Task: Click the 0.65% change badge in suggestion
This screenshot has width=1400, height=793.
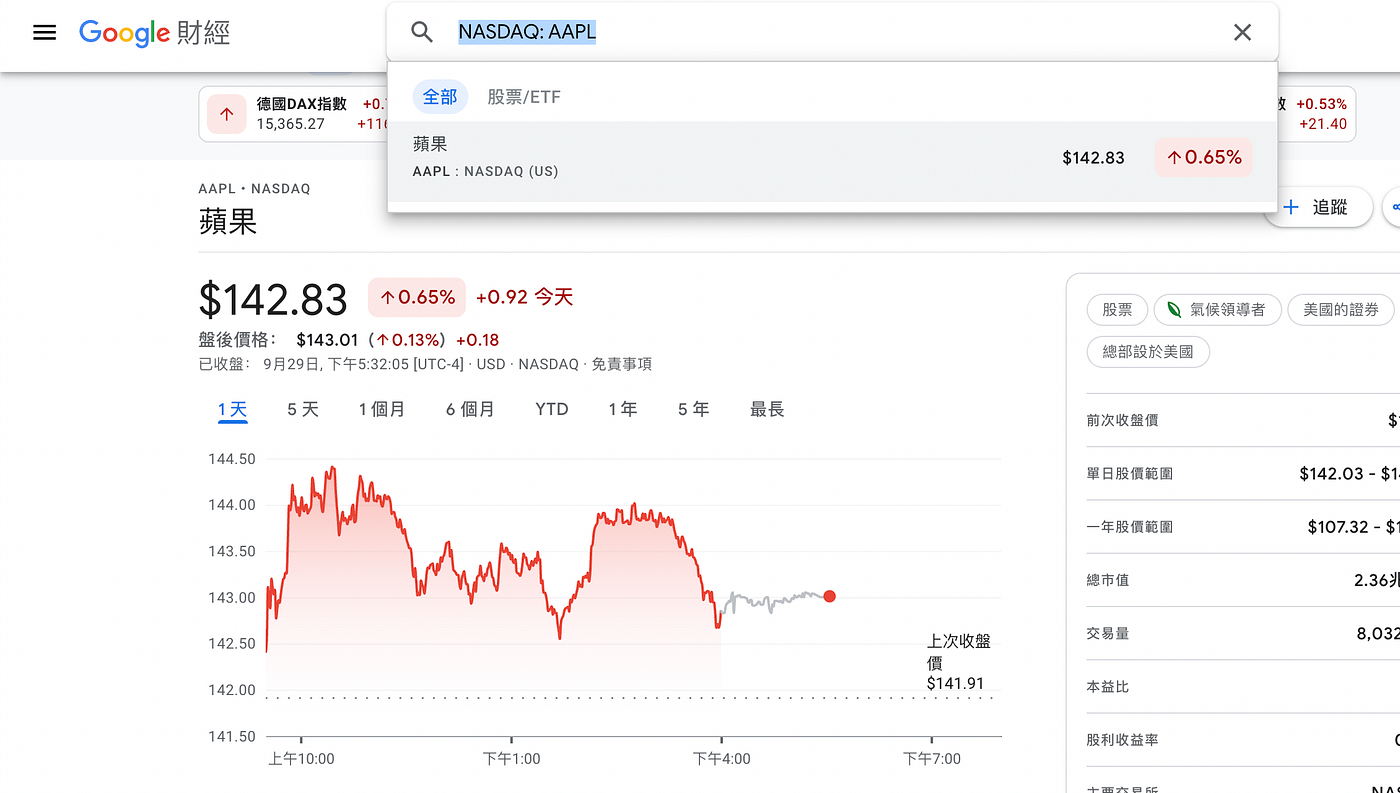Action: coord(1203,158)
